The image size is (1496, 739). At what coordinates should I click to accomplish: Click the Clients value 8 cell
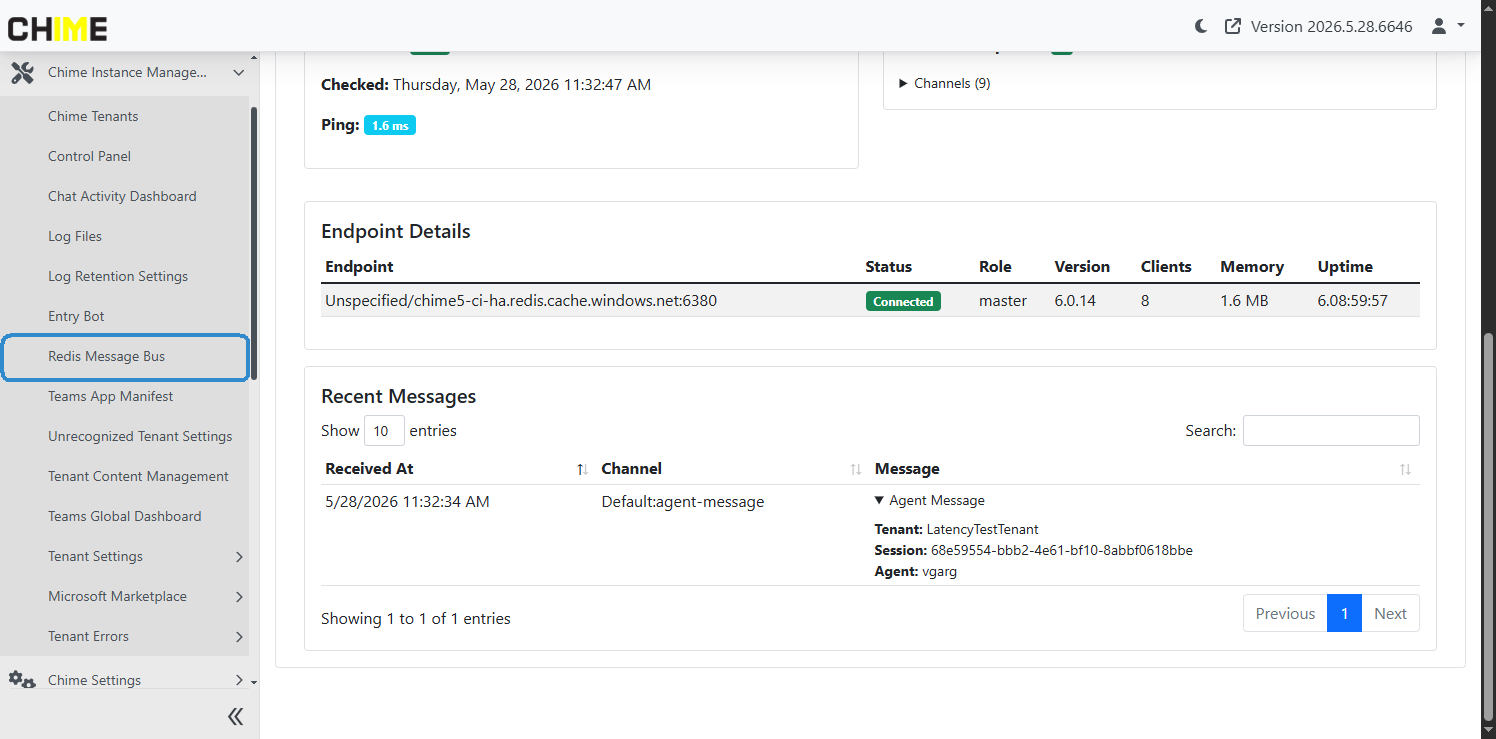point(1145,300)
